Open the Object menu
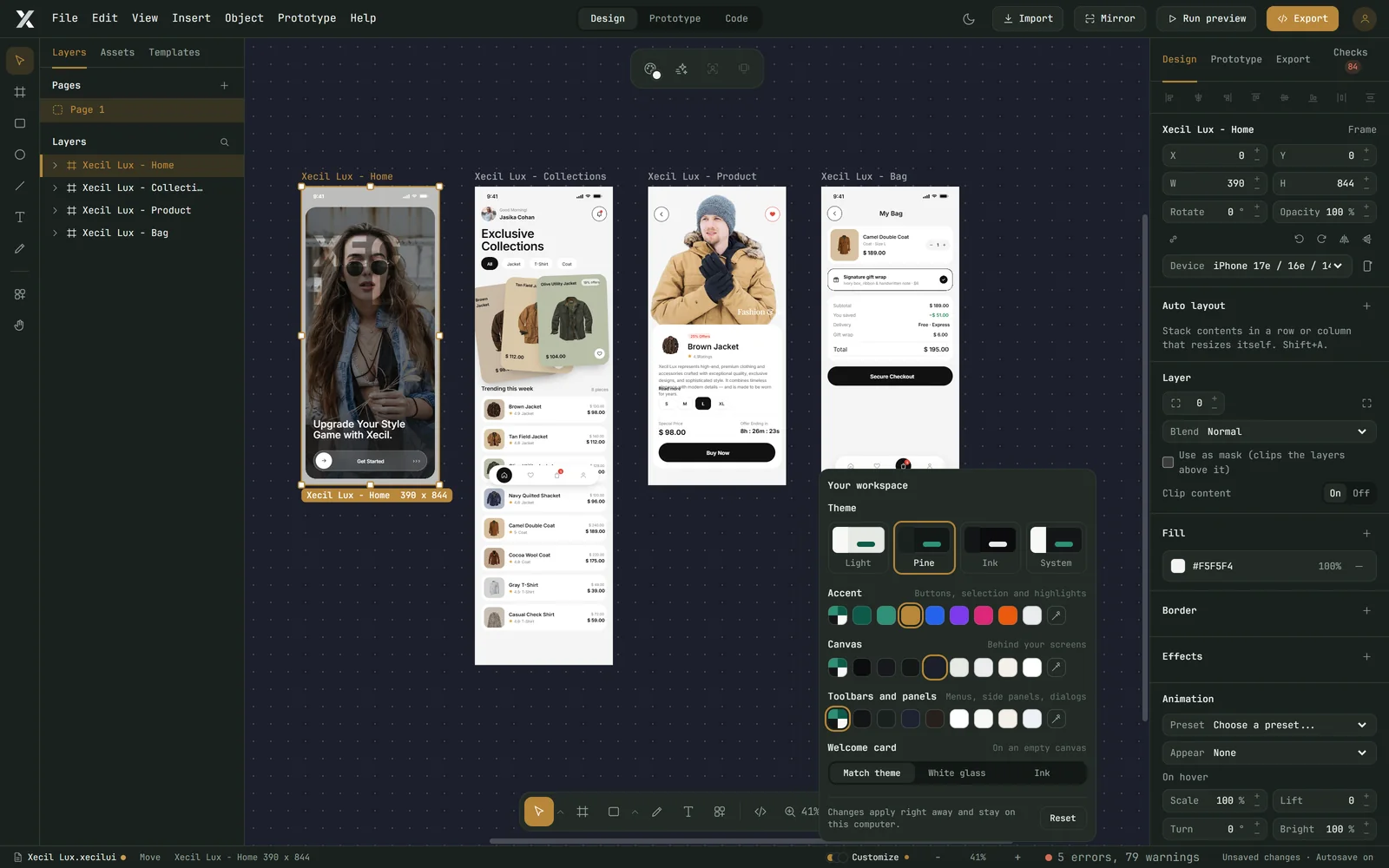The width and height of the screenshot is (1389, 868). click(x=244, y=18)
